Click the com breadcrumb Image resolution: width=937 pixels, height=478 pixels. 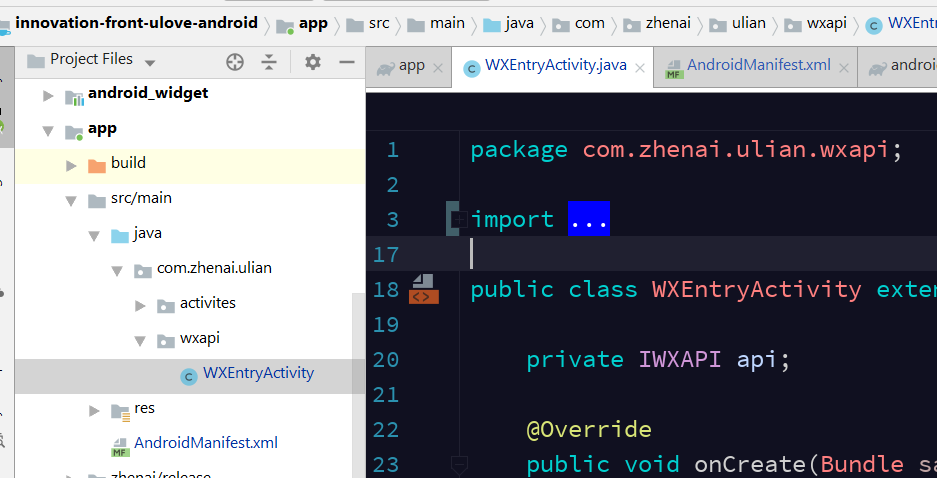tap(589, 24)
